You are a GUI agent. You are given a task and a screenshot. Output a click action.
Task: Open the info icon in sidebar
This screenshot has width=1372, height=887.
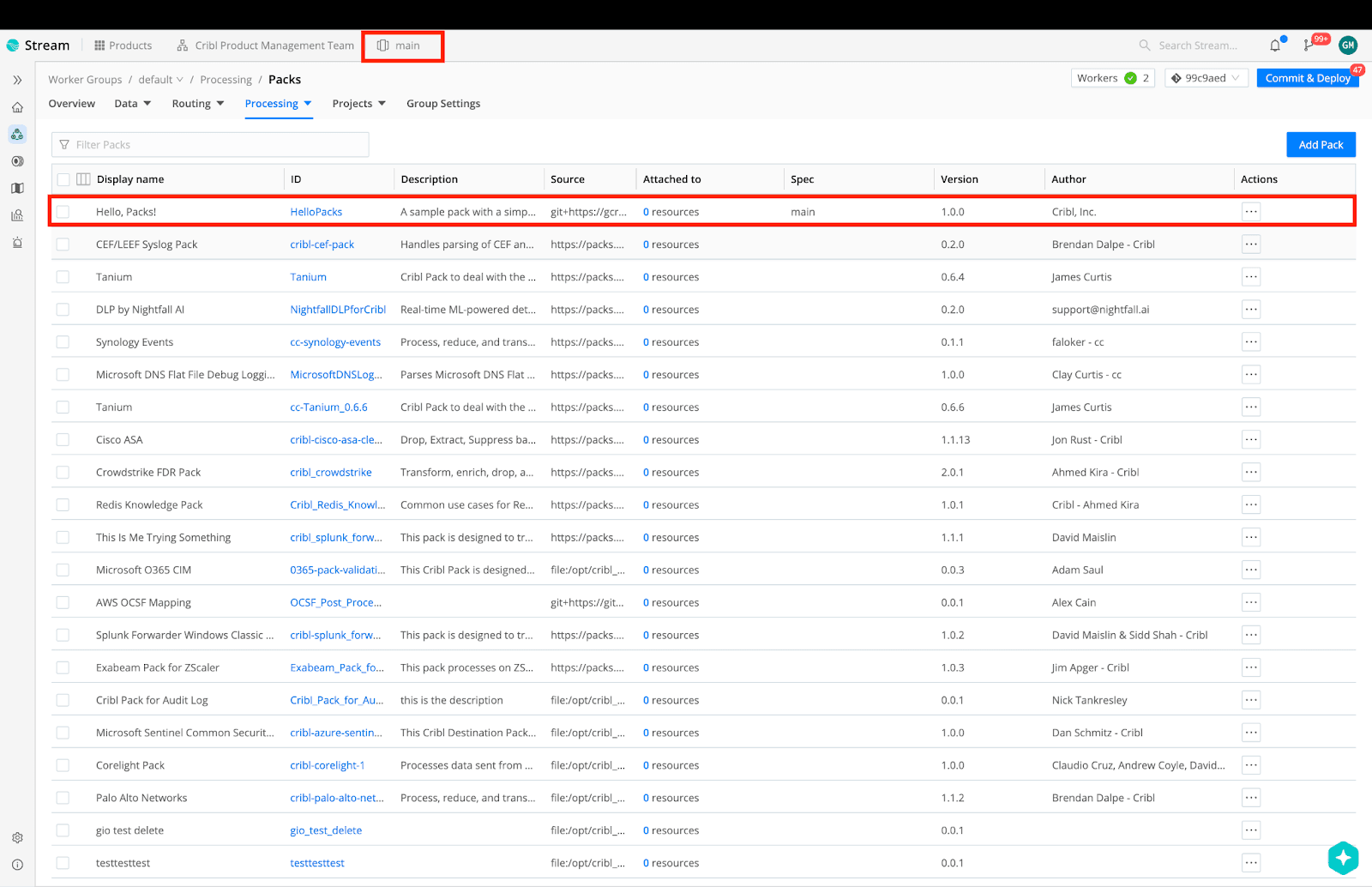tap(17, 865)
